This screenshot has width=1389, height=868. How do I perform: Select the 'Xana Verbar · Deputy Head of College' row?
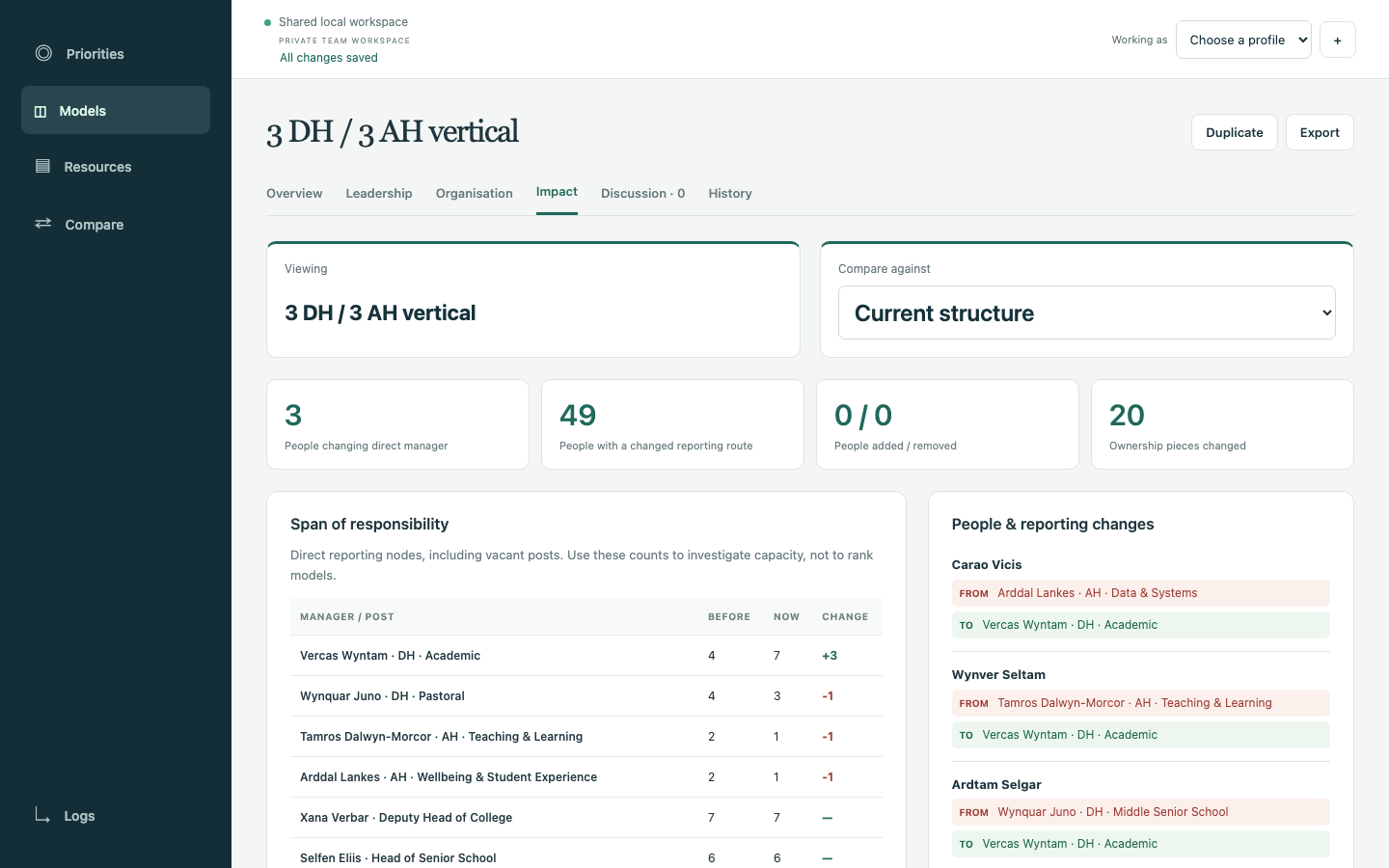click(586, 818)
